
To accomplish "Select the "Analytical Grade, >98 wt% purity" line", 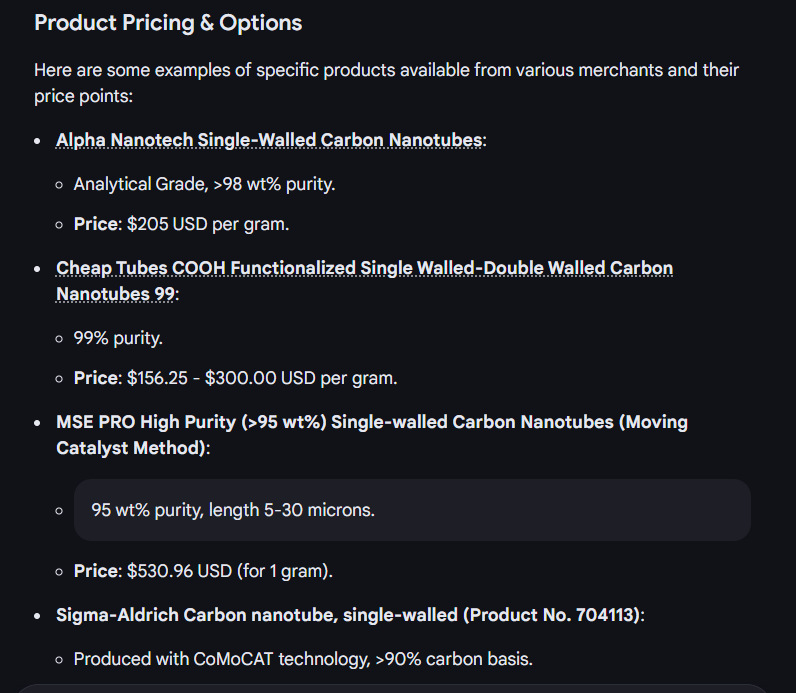I will [x=204, y=184].
